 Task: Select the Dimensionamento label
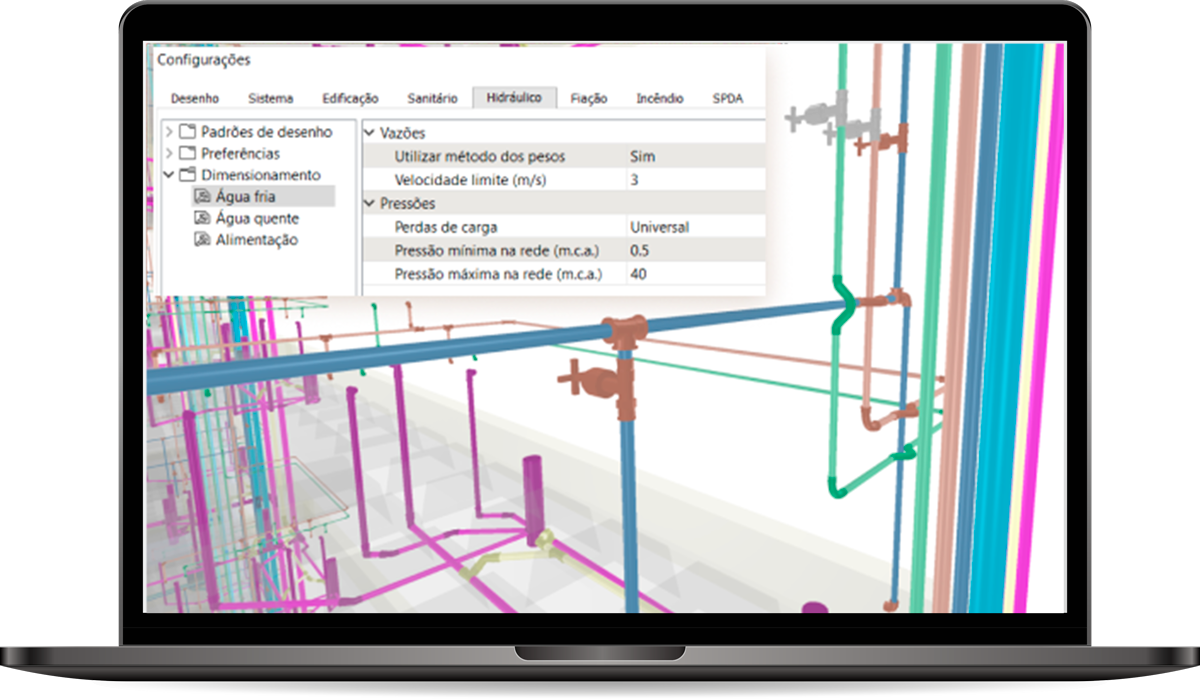coord(261,175)
